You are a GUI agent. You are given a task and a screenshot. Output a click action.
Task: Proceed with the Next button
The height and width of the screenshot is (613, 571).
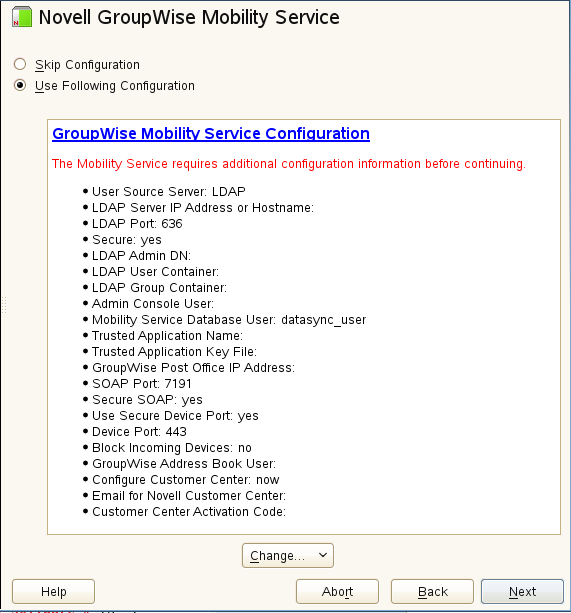click(x=522, y=591)
